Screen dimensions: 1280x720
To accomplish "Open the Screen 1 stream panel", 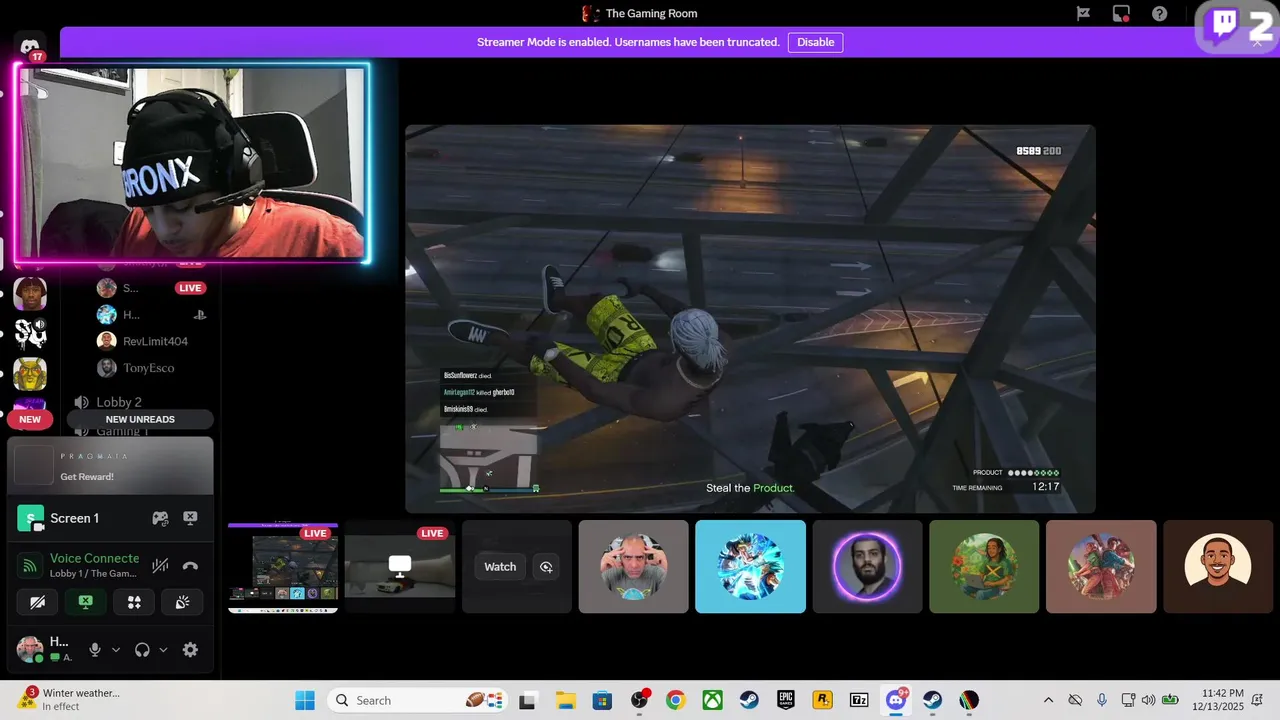I will [x=74, y=518].
